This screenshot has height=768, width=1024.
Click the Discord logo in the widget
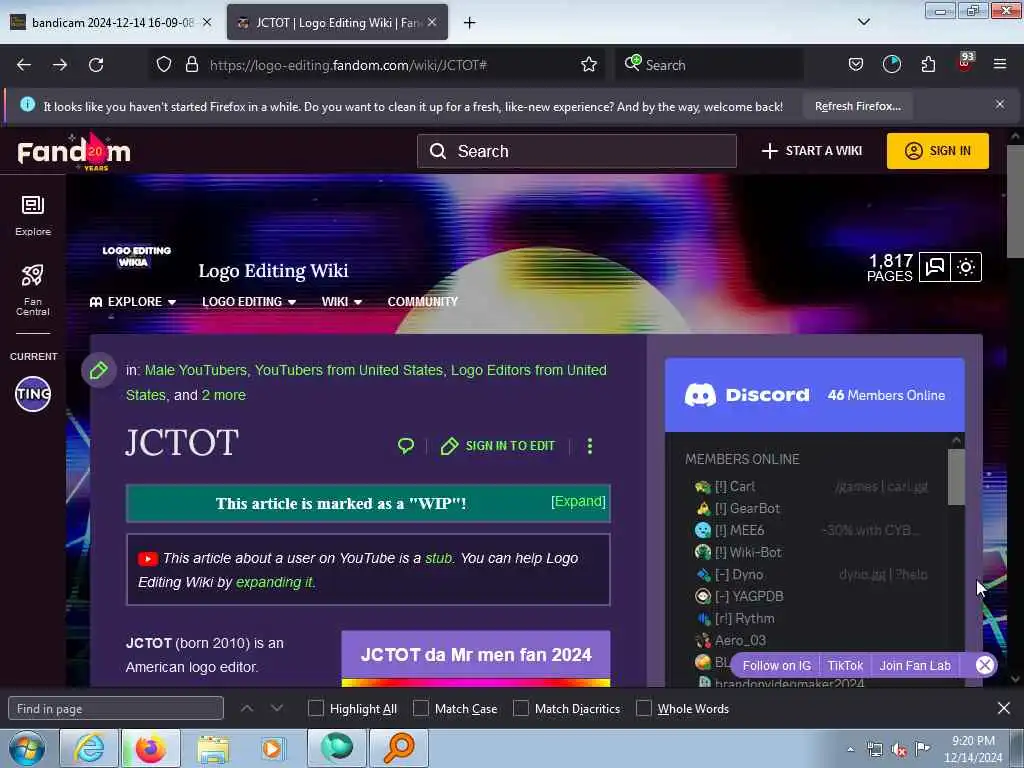(x=746, y=395)
